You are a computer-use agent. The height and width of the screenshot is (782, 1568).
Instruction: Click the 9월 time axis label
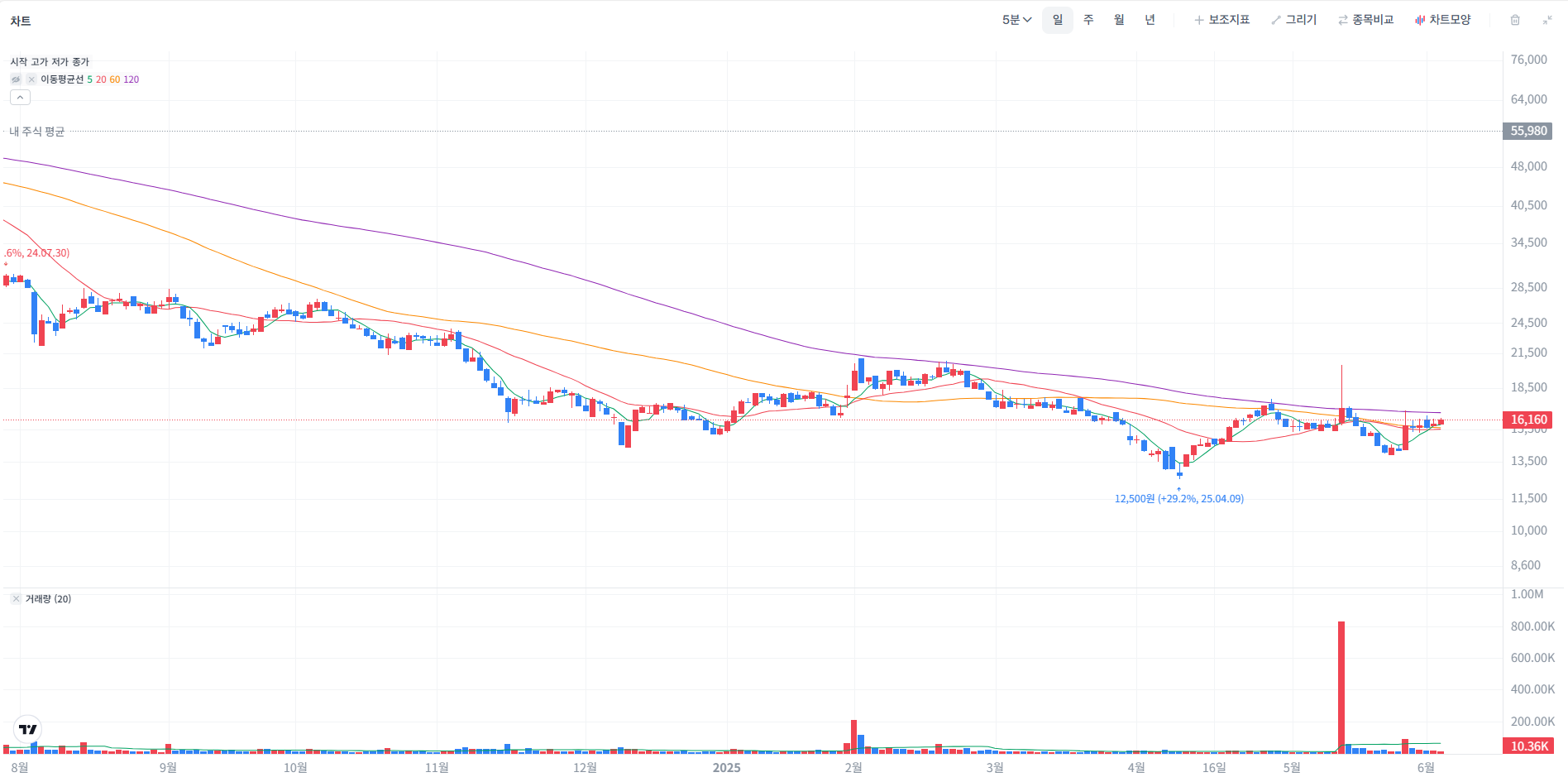pyautogui.click(x=168, y=768)
